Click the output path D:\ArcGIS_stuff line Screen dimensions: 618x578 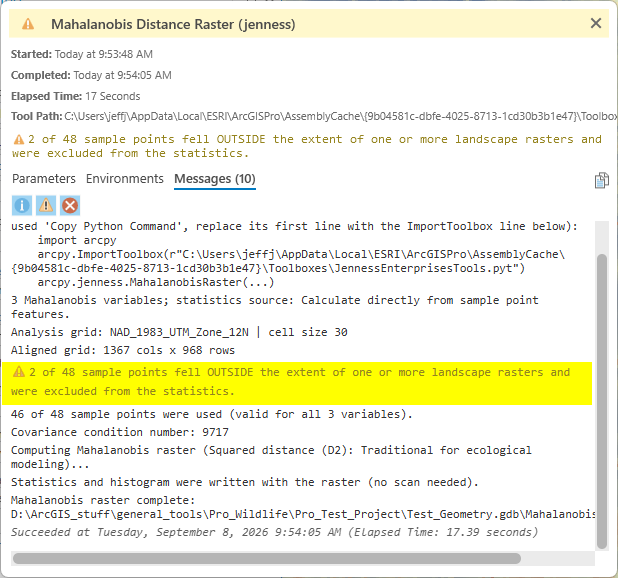303,514
